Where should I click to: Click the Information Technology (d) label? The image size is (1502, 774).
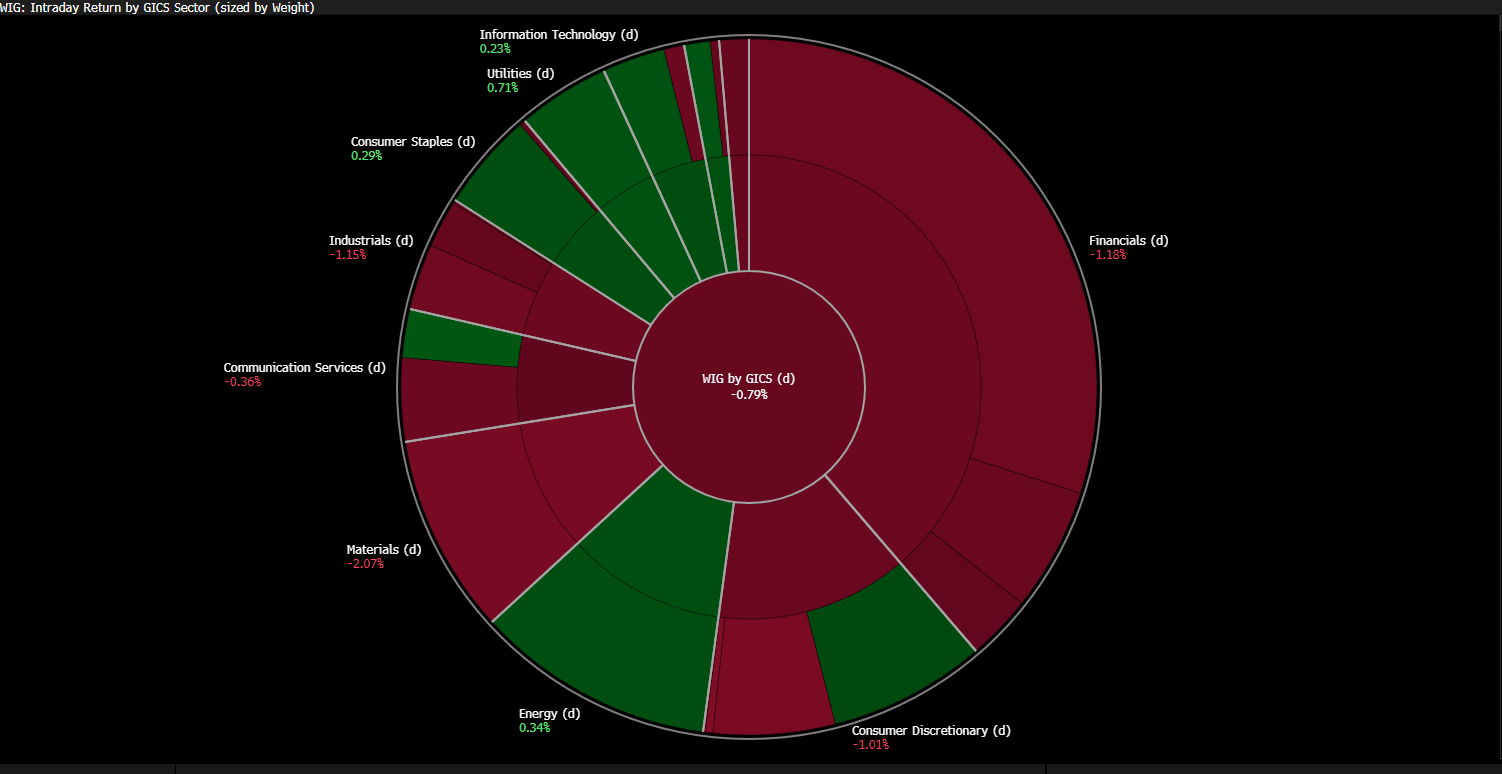click(x=558, y=35)
